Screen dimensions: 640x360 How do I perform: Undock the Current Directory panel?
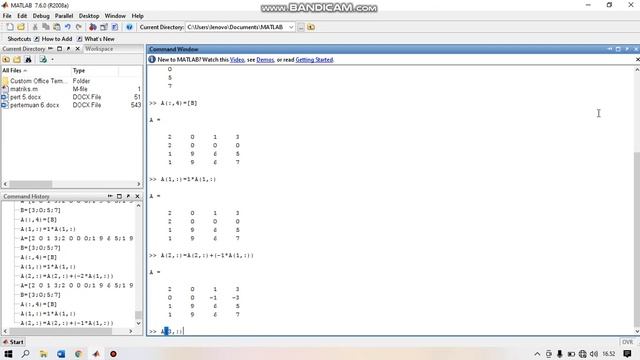click(69, 49)
